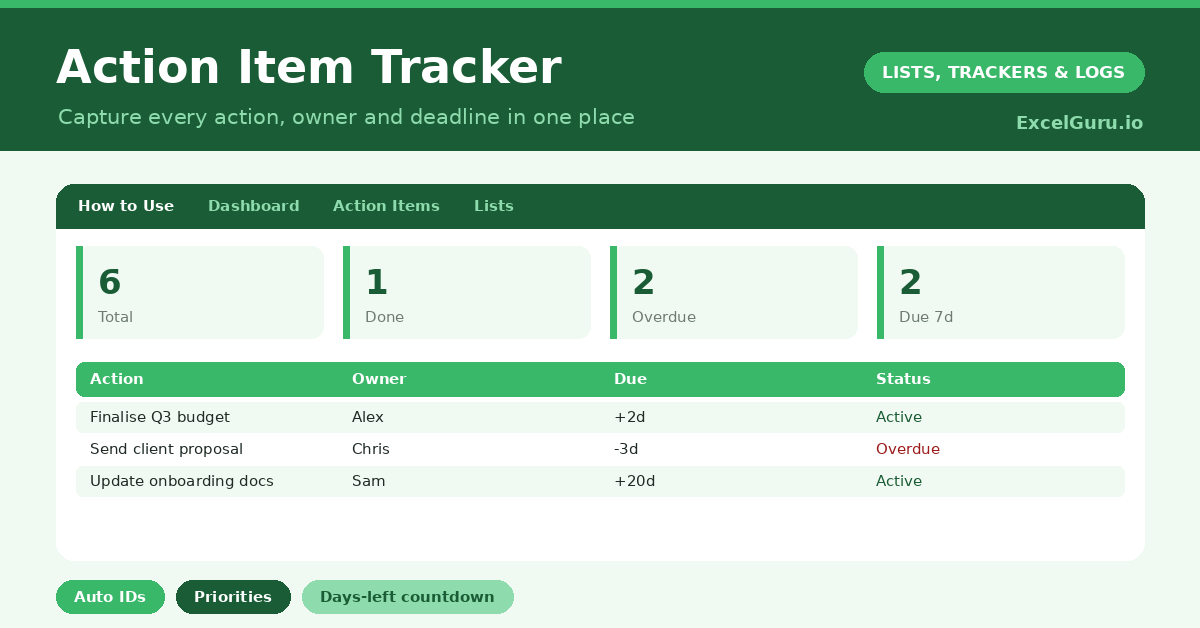Screen dimensions: 1200x628
Task: Click the Overdue count card
Action: 734,292
